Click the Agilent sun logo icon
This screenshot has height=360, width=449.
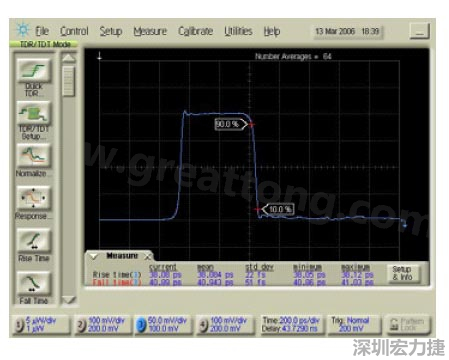(23, 30)
